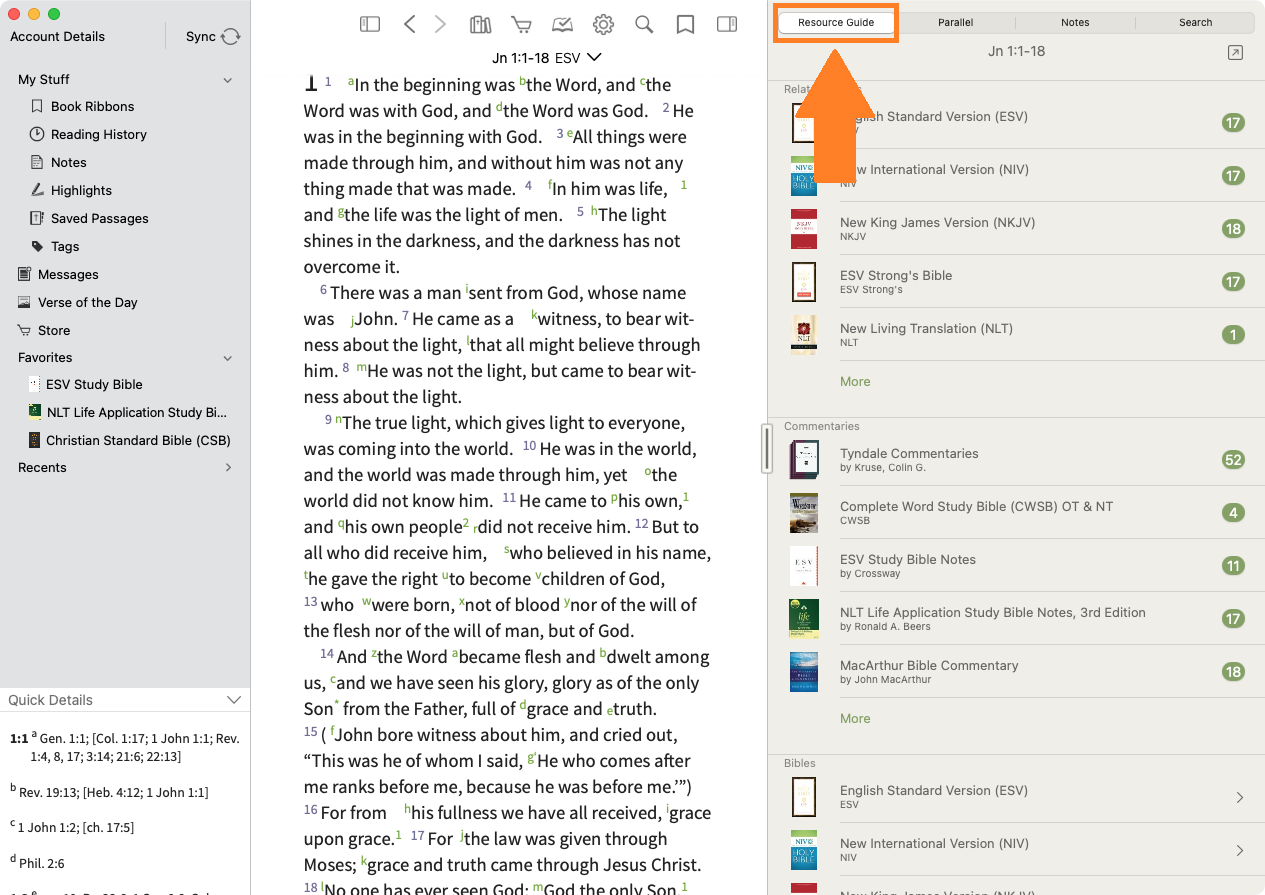Open the settings gear icon
The height and width of the screenshot is (895, 1265).
603,24
